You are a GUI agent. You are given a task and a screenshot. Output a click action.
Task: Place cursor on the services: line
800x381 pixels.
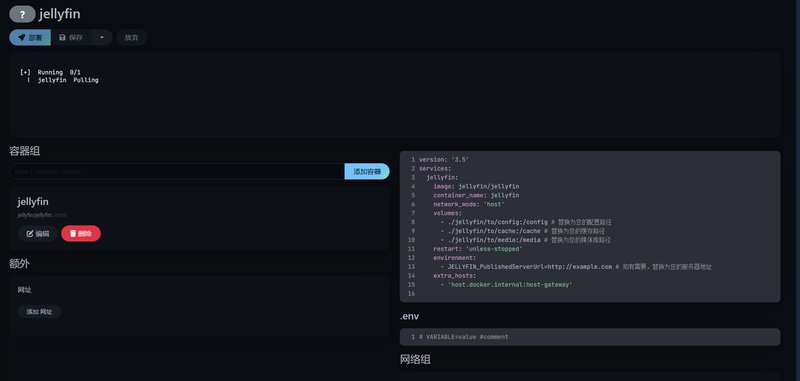tap(435, 168)
